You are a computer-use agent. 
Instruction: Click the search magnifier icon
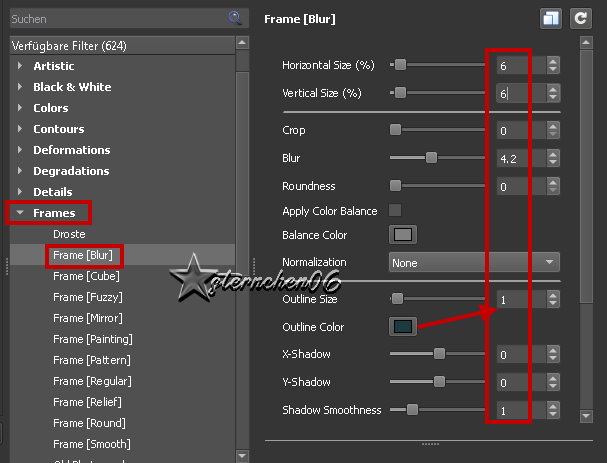[x=234, y=18]
